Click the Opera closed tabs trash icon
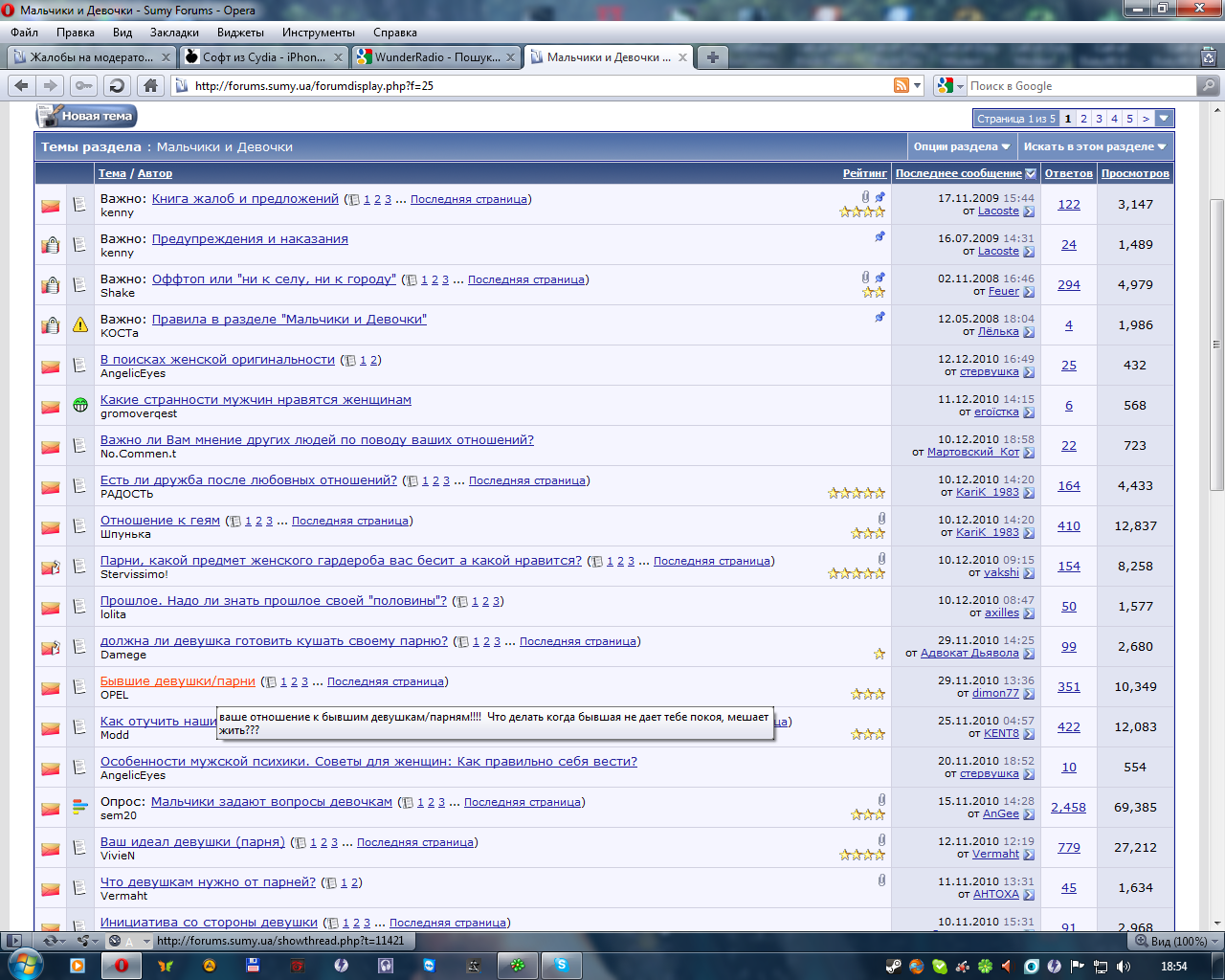 click(x=1209, y=57)
